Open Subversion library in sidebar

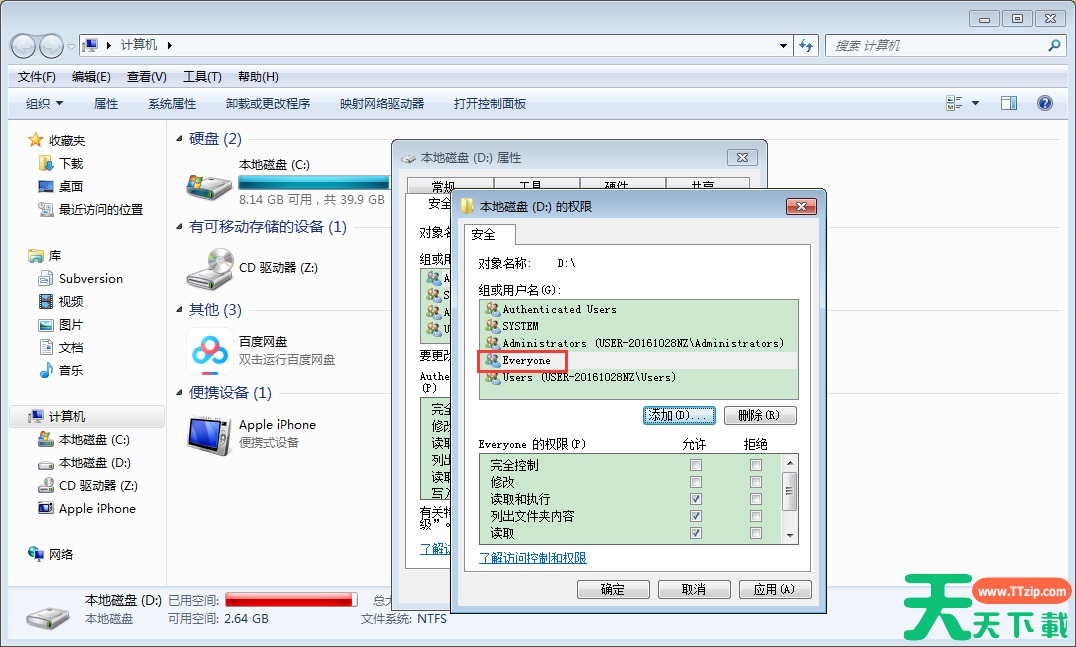[x=90, y=279]
